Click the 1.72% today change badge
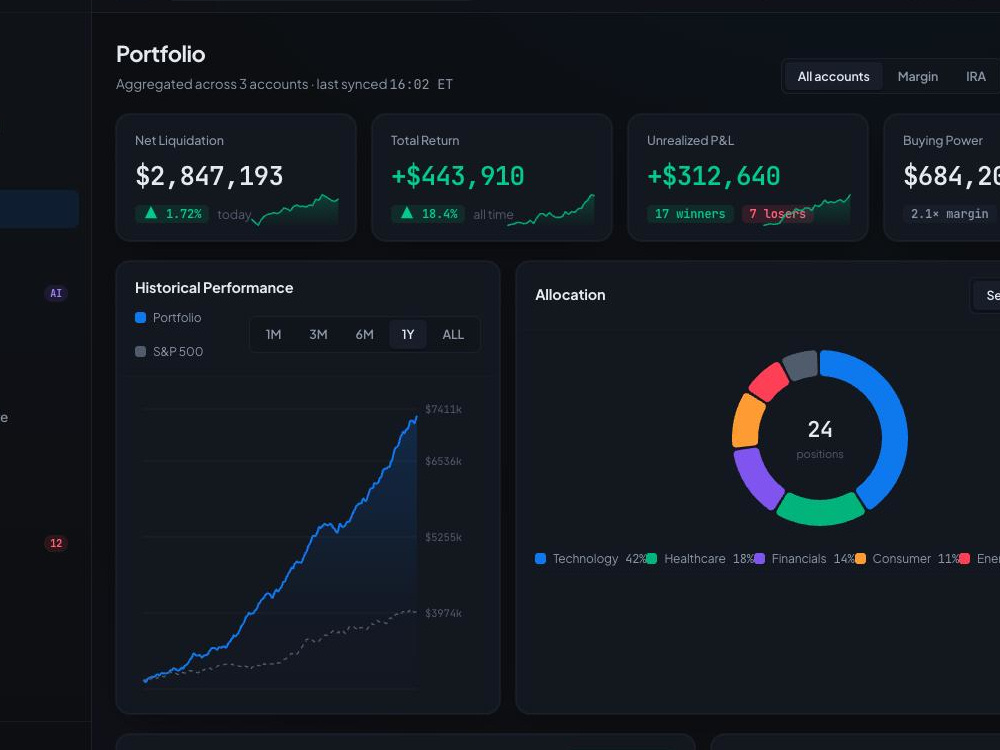Image resolution: width=1000 pixels, height=750 pixels. 172,214
